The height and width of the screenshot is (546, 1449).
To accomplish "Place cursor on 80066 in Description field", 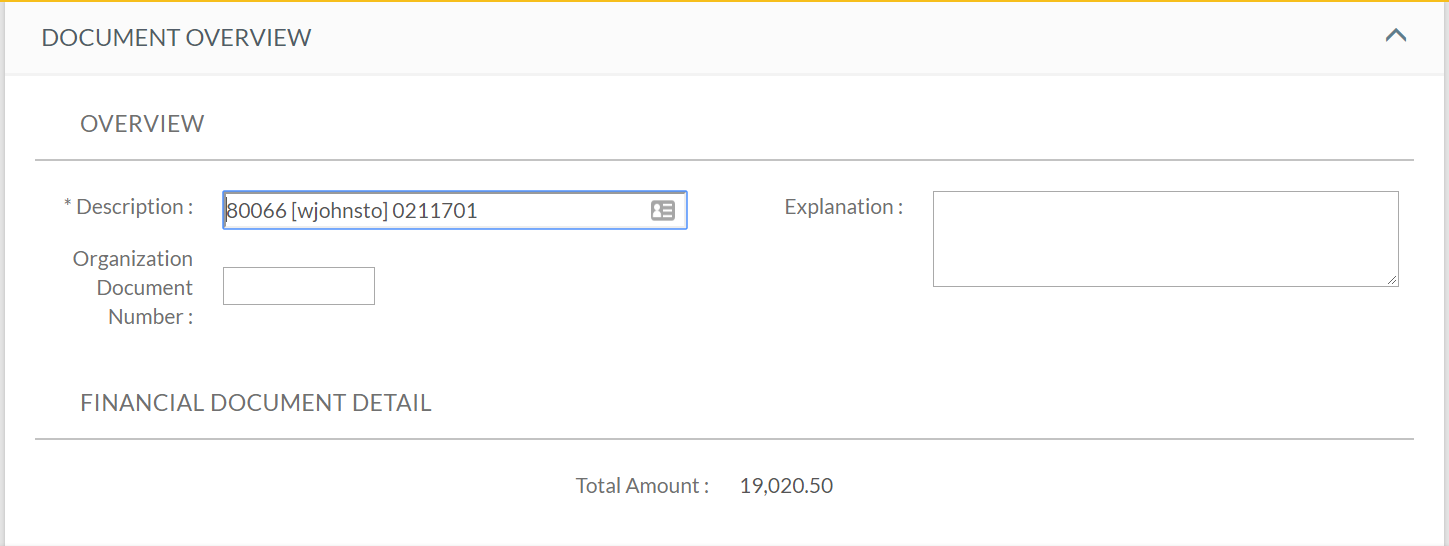I will coord(256,211).
